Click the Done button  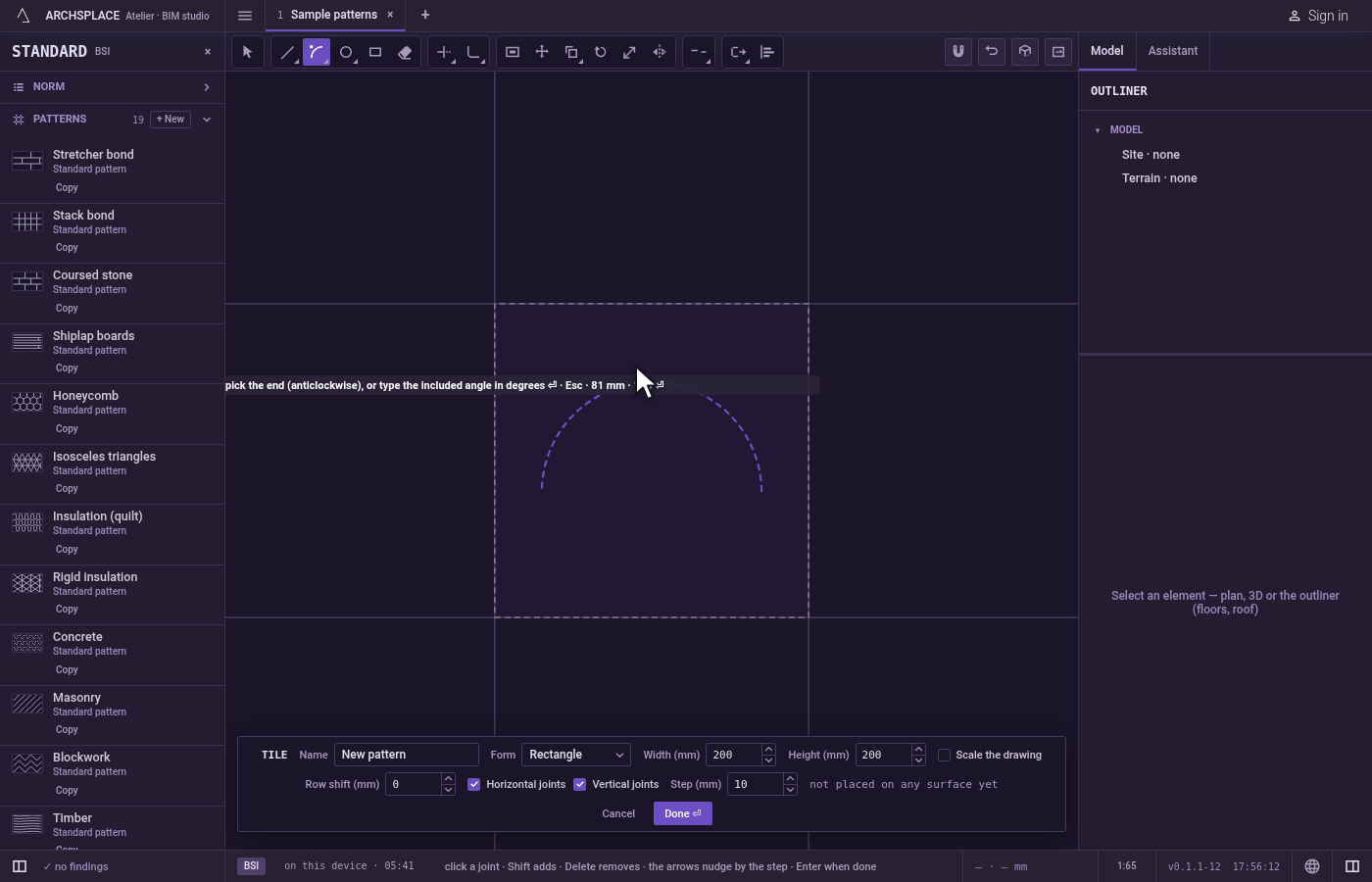(683, 813)
